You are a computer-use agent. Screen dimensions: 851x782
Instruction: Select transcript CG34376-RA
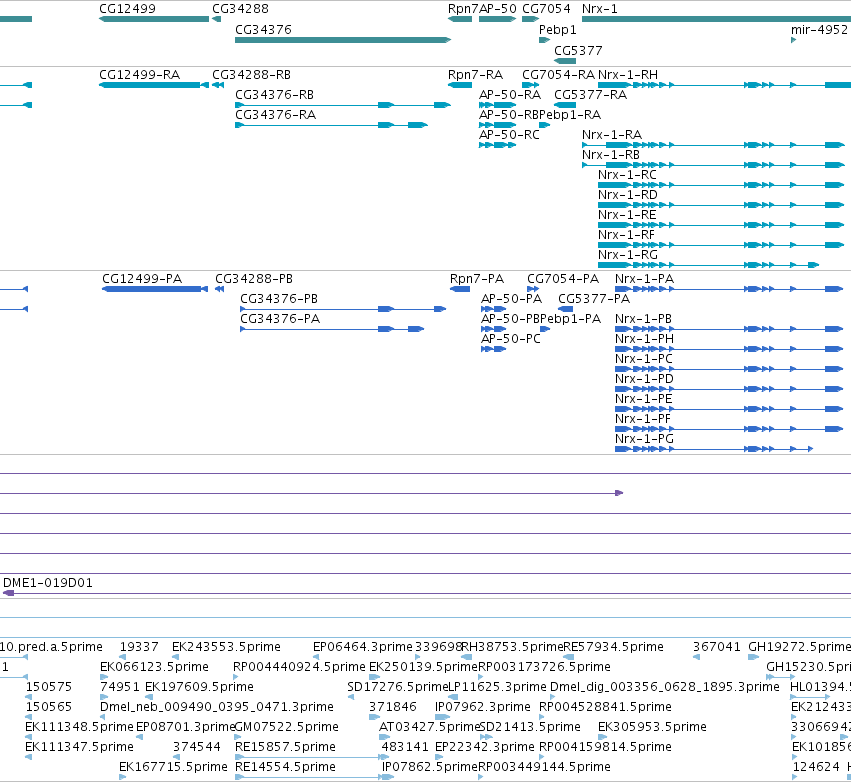tap(275, 115)
